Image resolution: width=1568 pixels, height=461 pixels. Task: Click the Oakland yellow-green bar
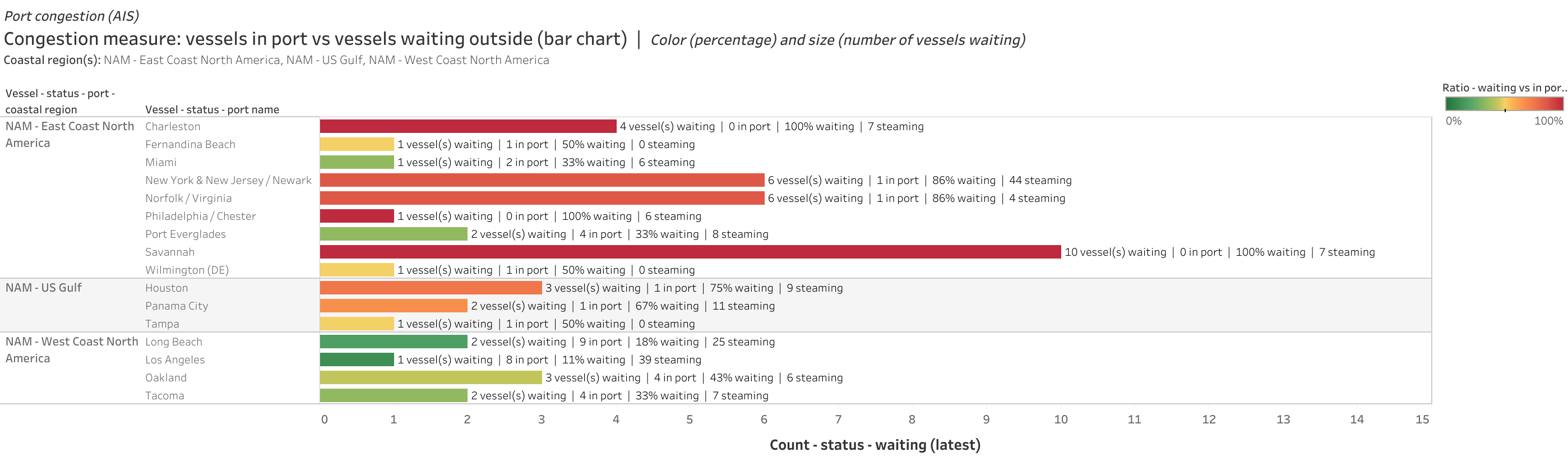[x=431, y=377]
